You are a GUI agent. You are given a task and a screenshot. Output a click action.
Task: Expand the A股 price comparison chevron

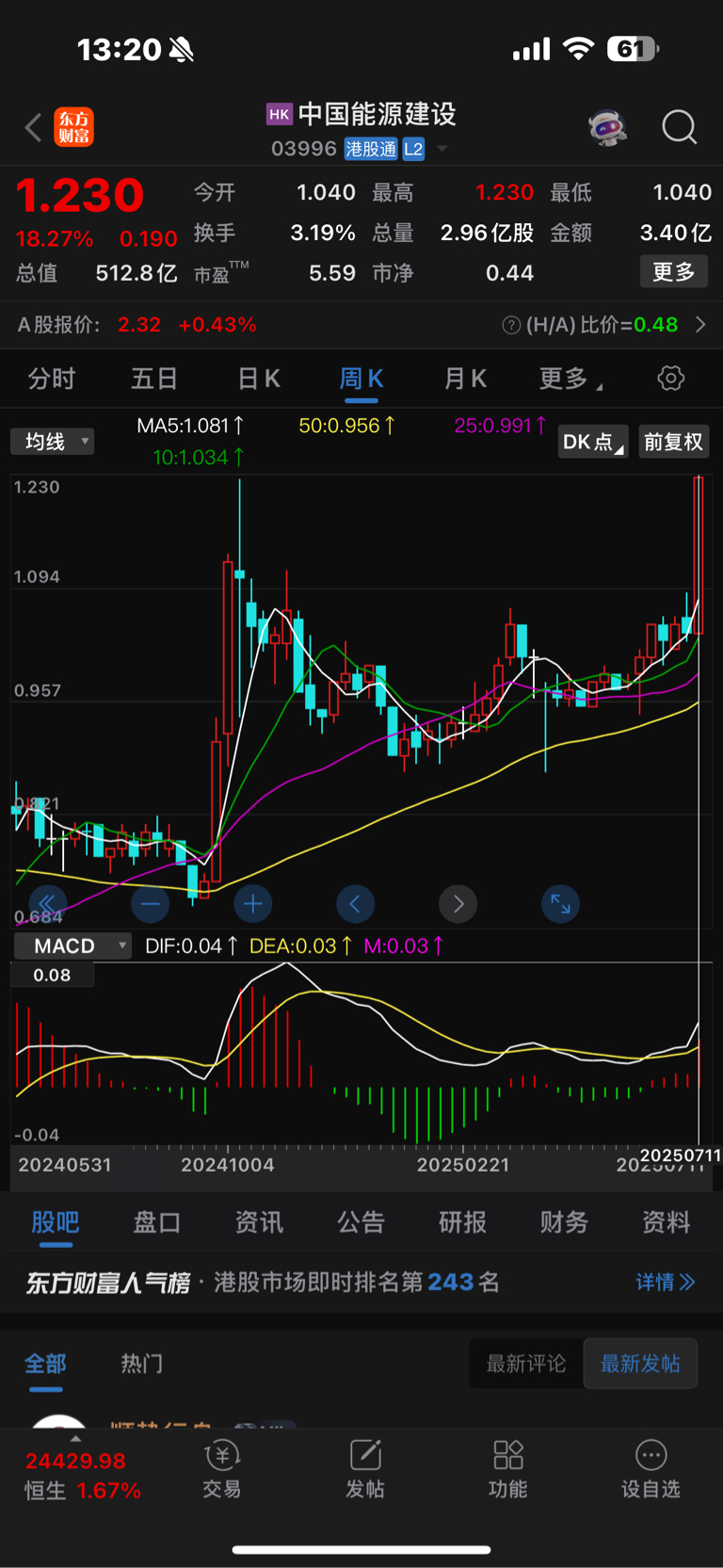(x=700, y=325)
